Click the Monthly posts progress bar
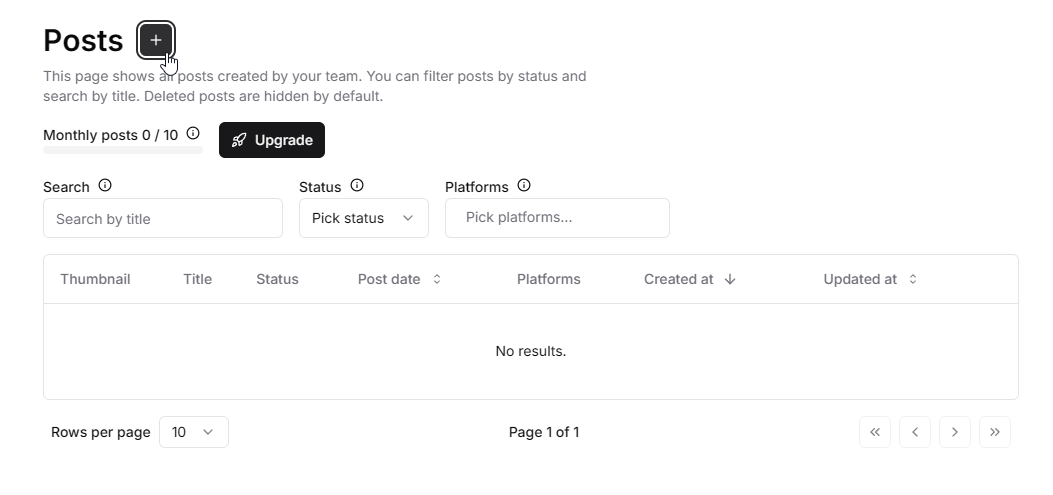The width and height of the screenshot is (1053, 495). click(123, 150)
